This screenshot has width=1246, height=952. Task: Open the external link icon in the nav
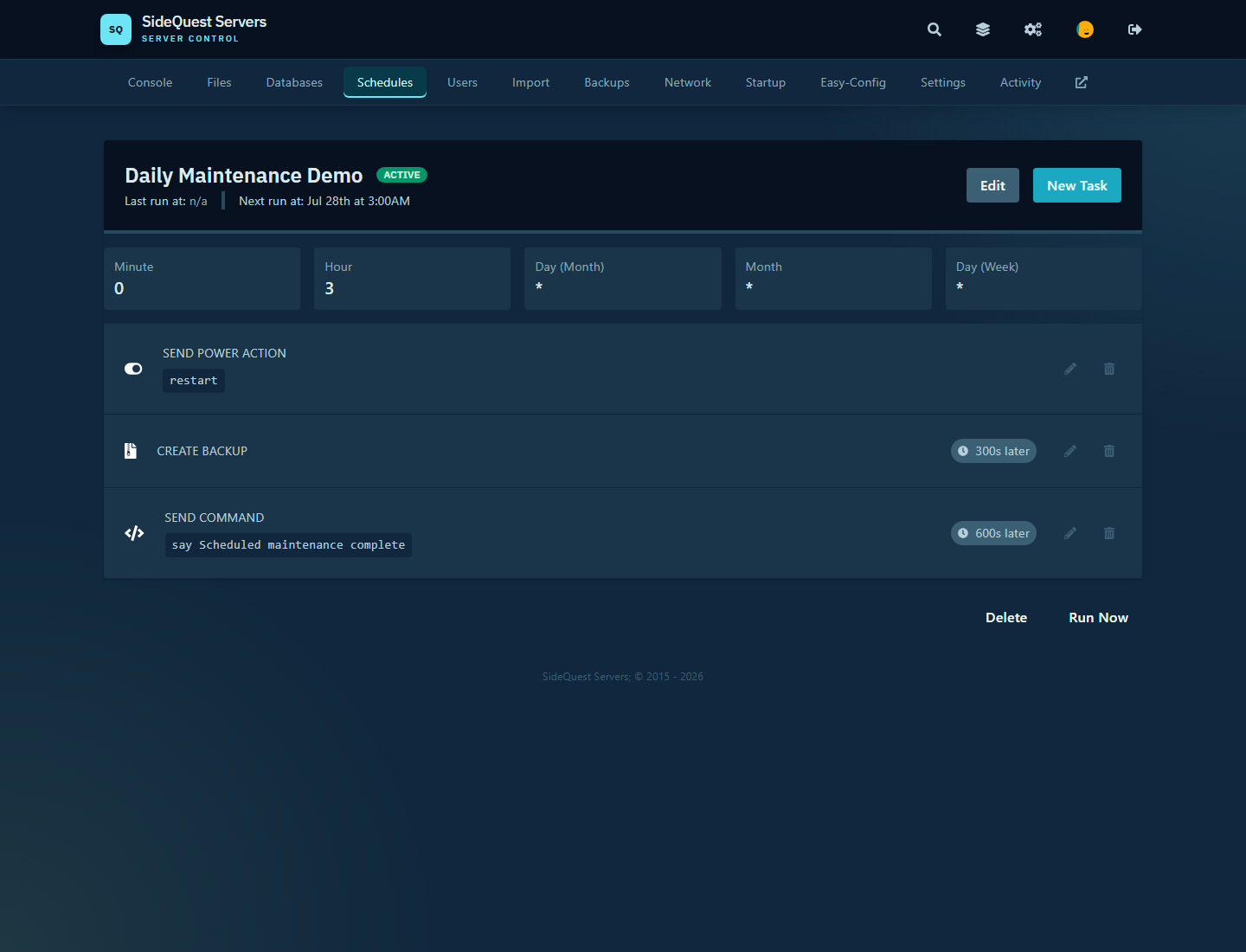tap(1082, 82)
